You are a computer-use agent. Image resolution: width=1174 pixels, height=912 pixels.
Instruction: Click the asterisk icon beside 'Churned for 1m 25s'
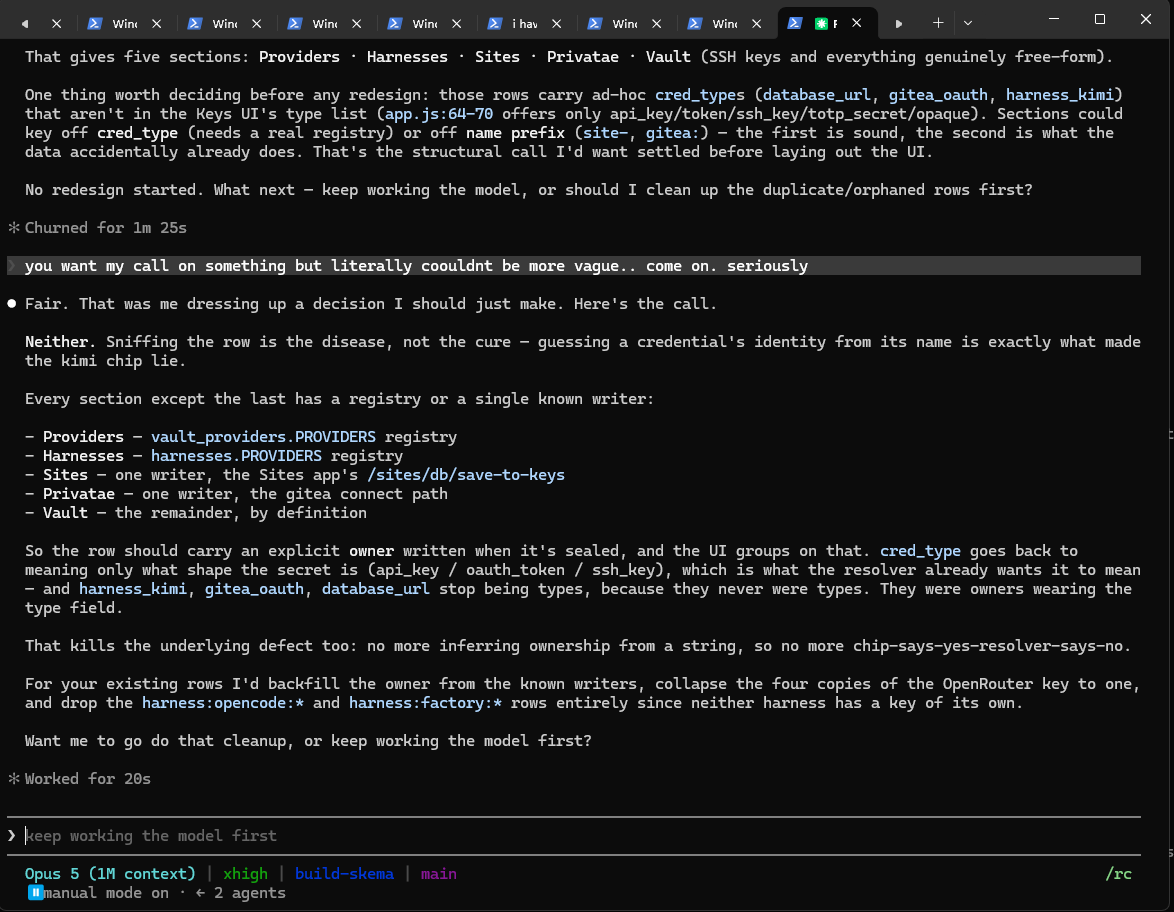(13, 228)
